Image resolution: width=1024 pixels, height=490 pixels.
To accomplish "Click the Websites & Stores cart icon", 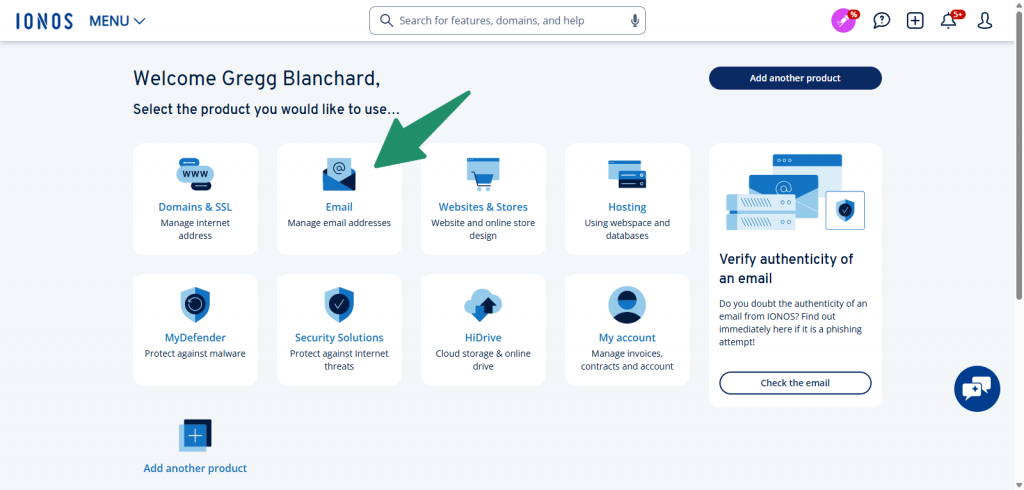I will click(483, 174).
